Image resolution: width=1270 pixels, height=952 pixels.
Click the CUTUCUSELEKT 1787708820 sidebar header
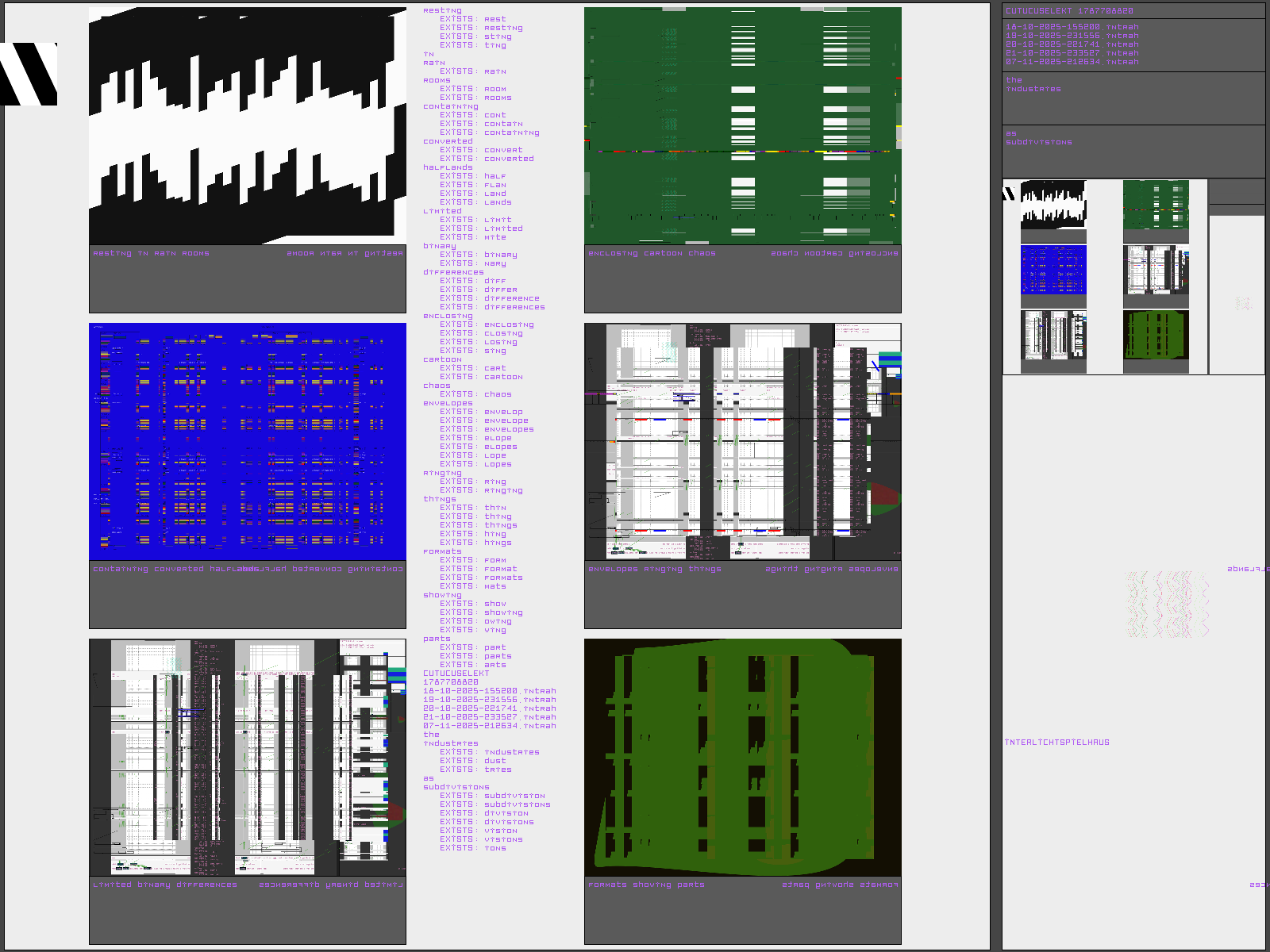(1069, 11)
